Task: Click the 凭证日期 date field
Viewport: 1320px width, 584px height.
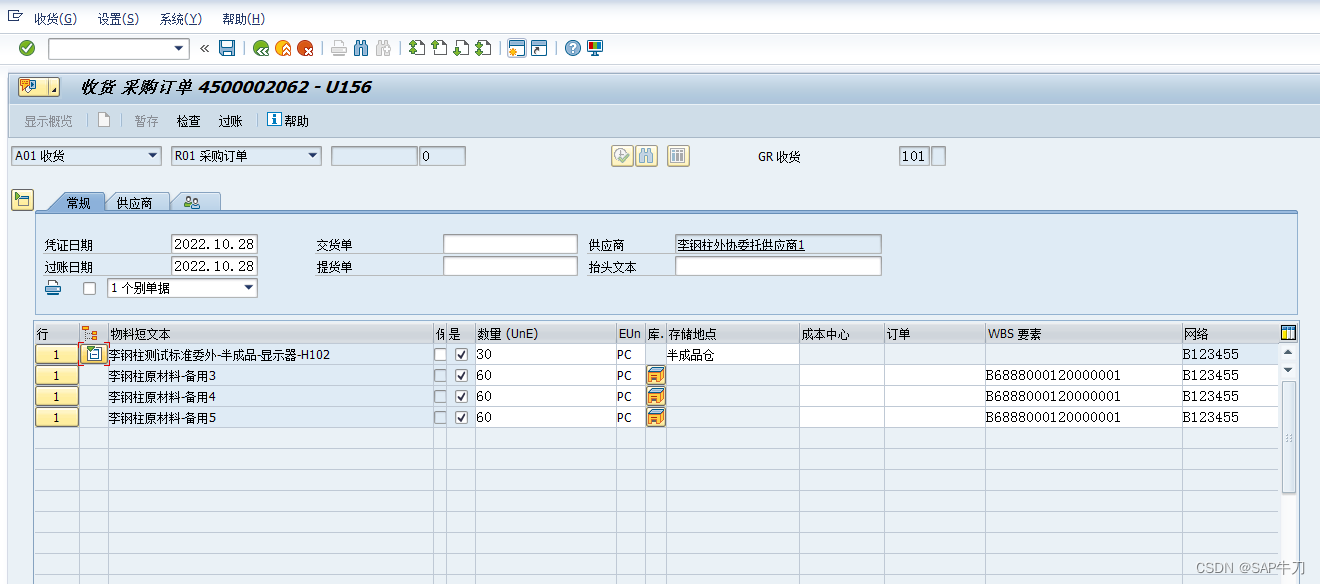Action: [214, 244]
